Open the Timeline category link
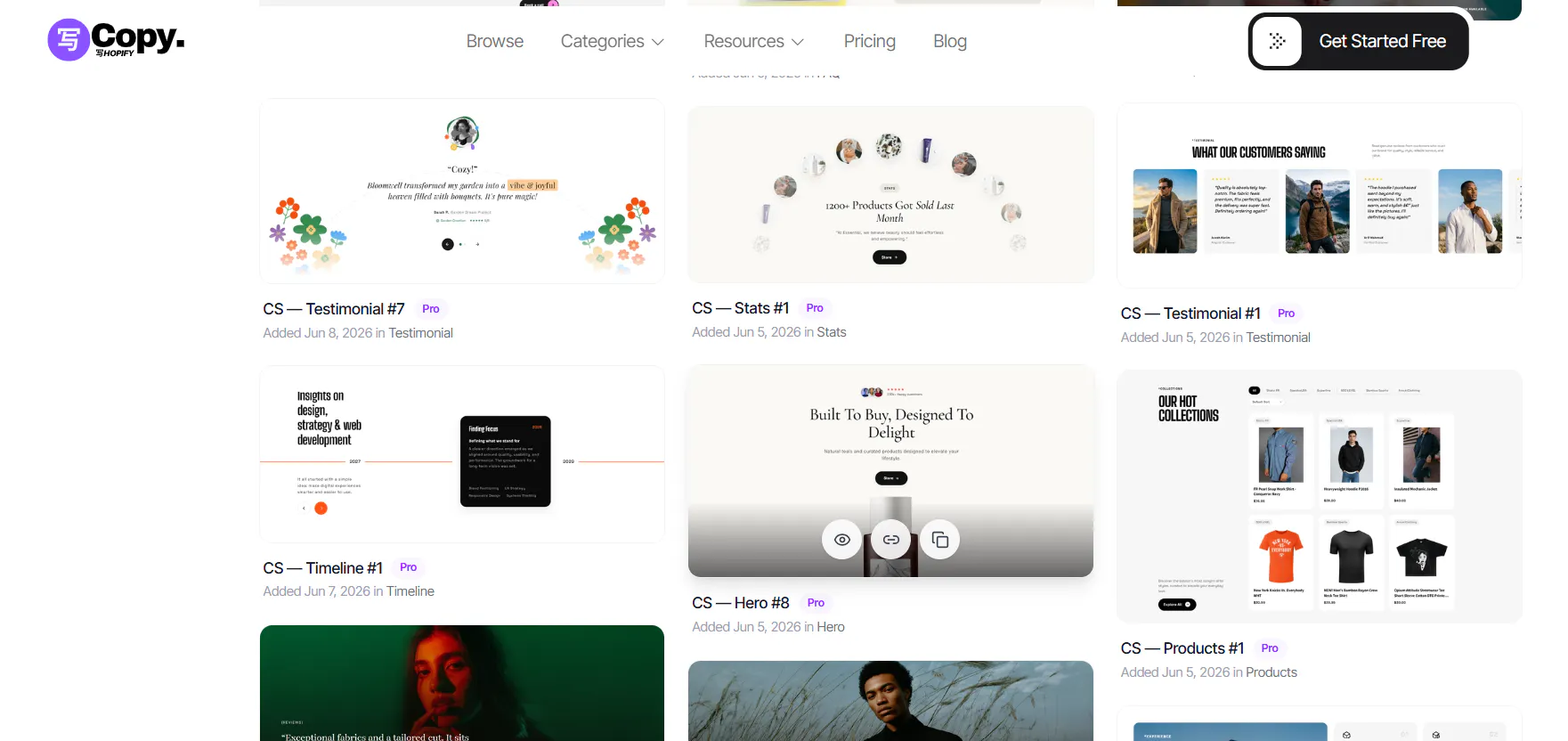The width and height of the screenshot is (1568, 741). click(410, 591)
